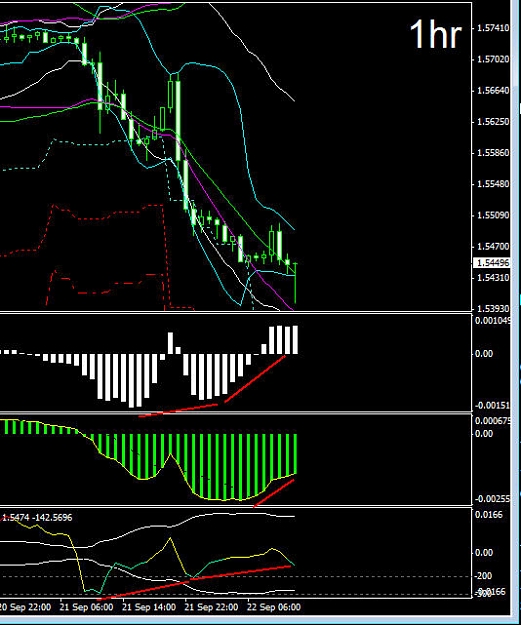The image size is (521, 625).
Task: Click the 1hr timeframe label on chart
Action: click(435, 35)
